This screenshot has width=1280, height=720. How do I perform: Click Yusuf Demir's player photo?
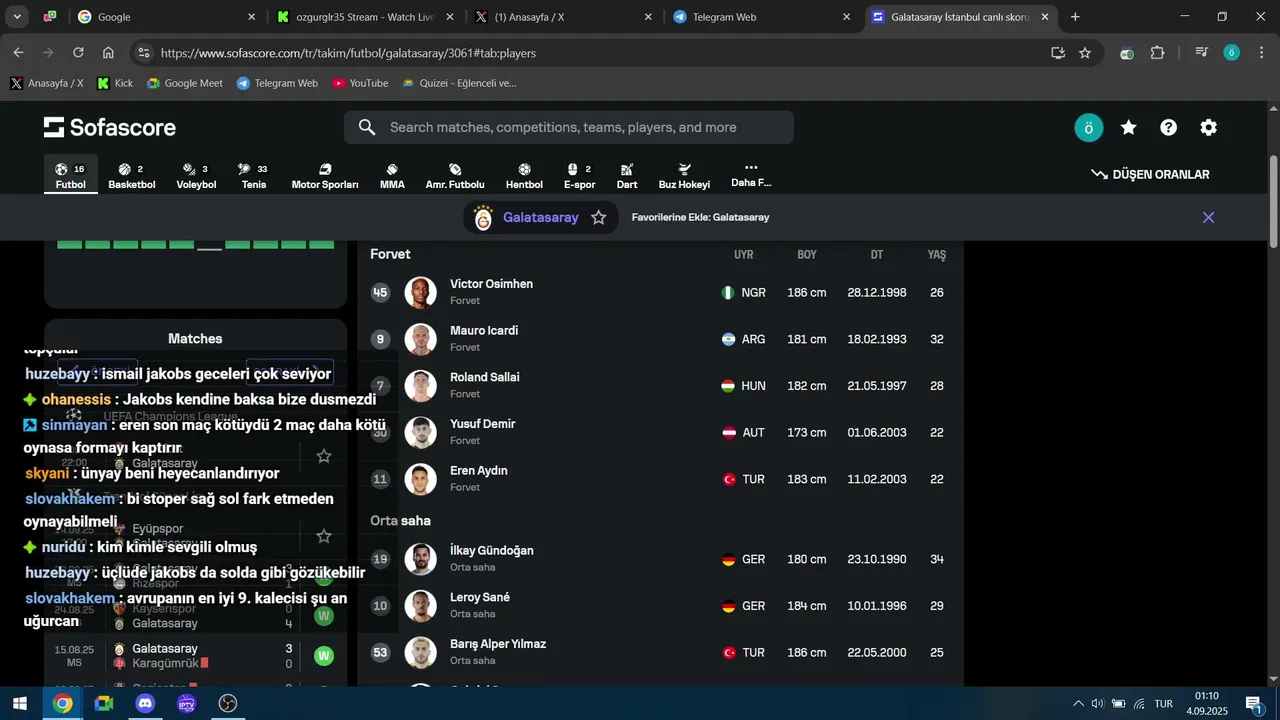(420, 432)
